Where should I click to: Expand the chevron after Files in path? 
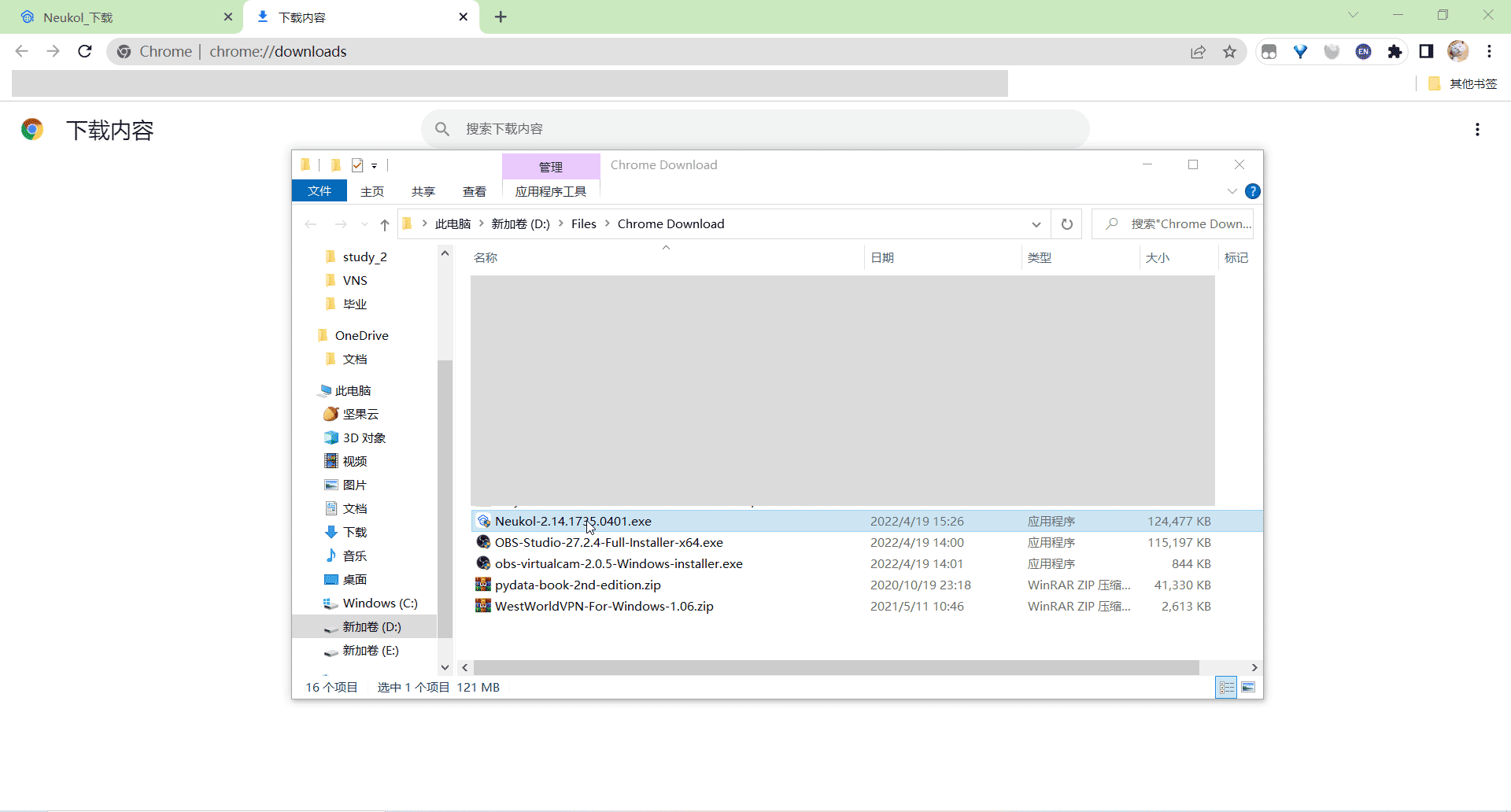[x=608, y=223]
